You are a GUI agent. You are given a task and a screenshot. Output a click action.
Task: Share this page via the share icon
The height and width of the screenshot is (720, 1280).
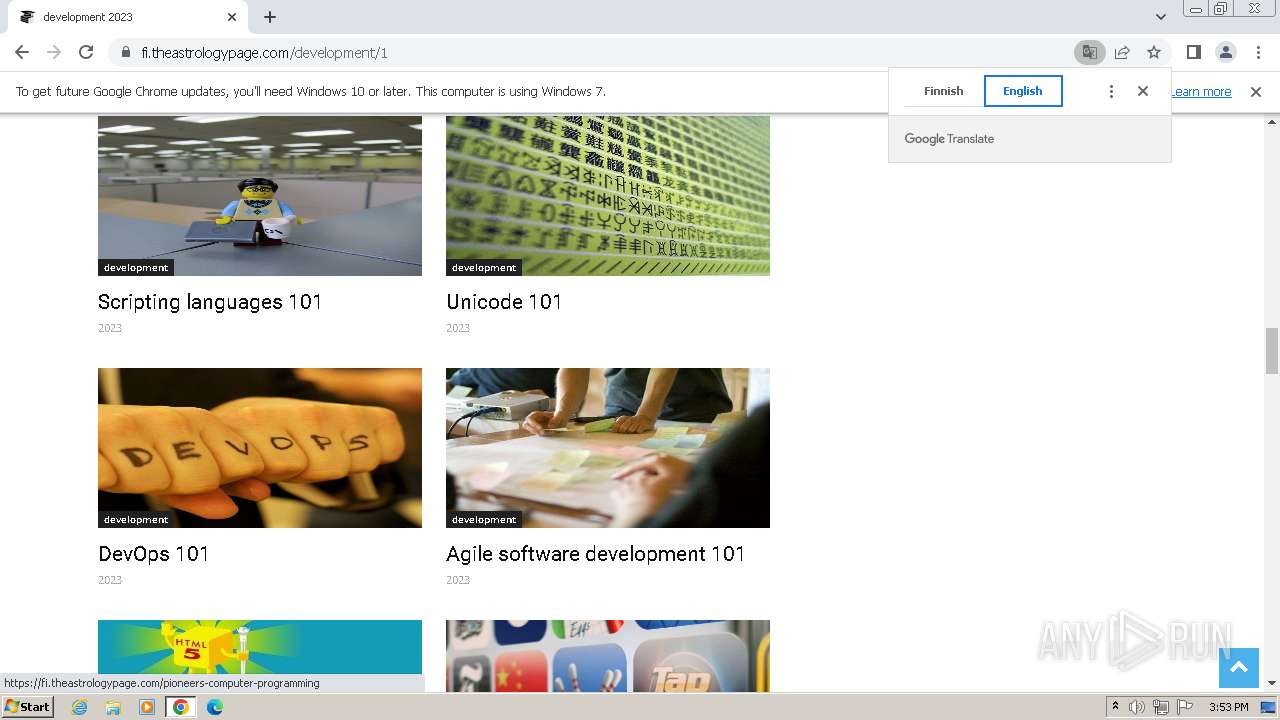tap(1122, 52)
